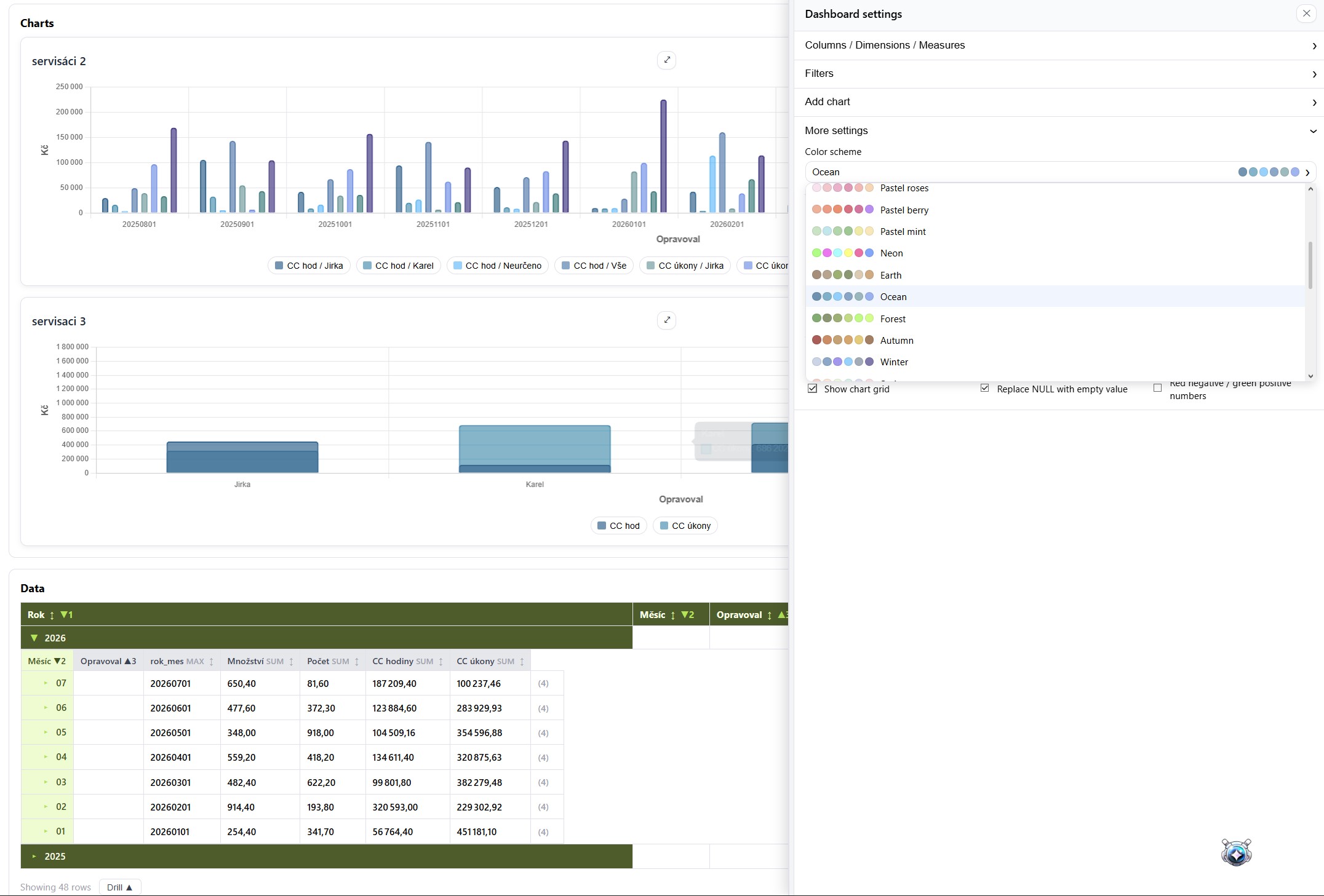
Task: Select the Forest color scheme
Action: 1055,319
